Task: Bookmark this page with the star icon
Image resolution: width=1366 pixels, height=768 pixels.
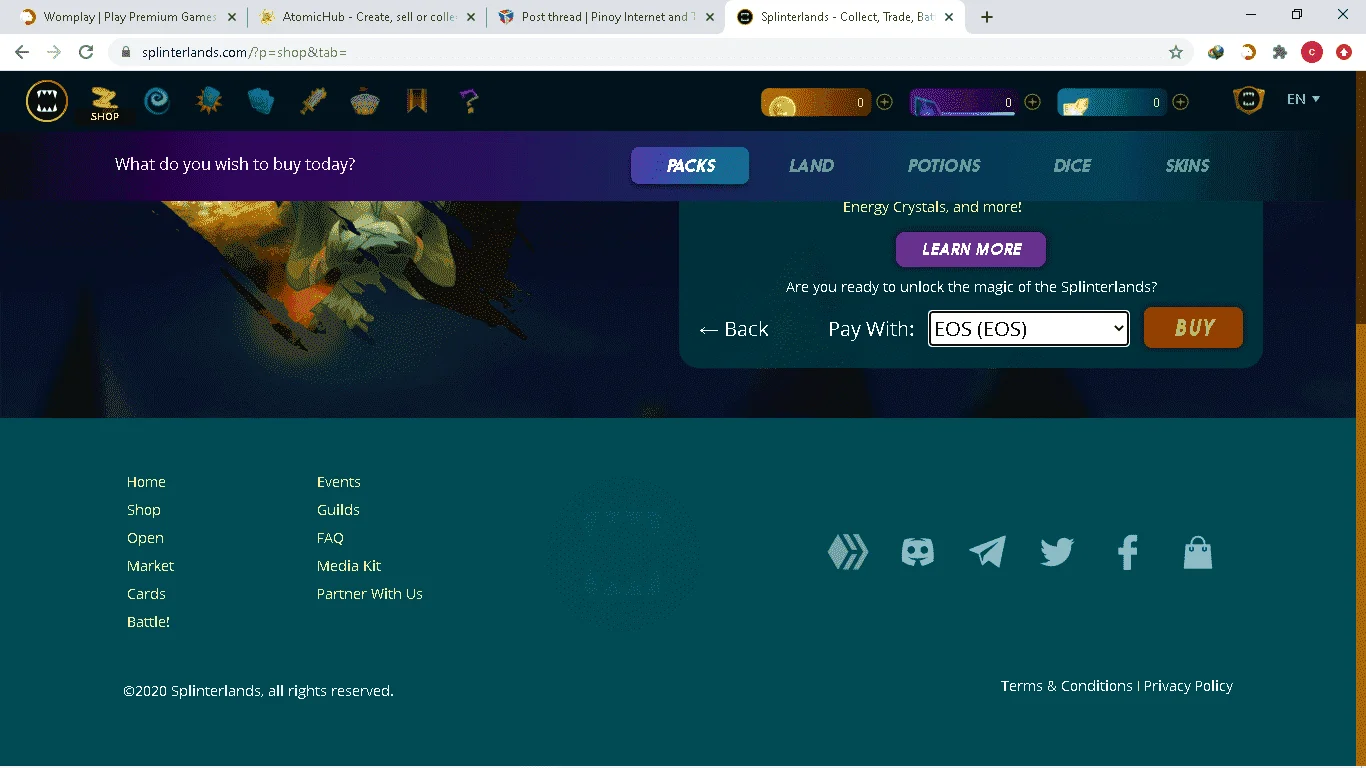Action: point(1176,52)
